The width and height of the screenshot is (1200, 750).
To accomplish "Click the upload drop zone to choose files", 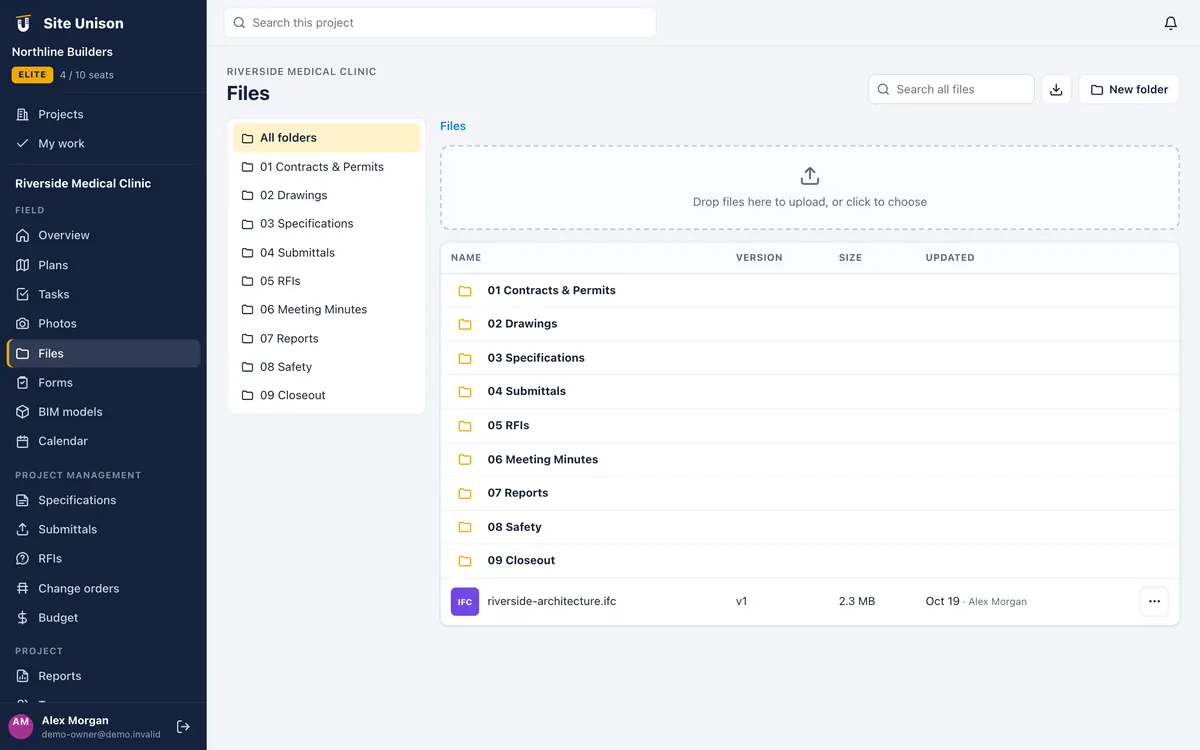I will click(810, 188).
